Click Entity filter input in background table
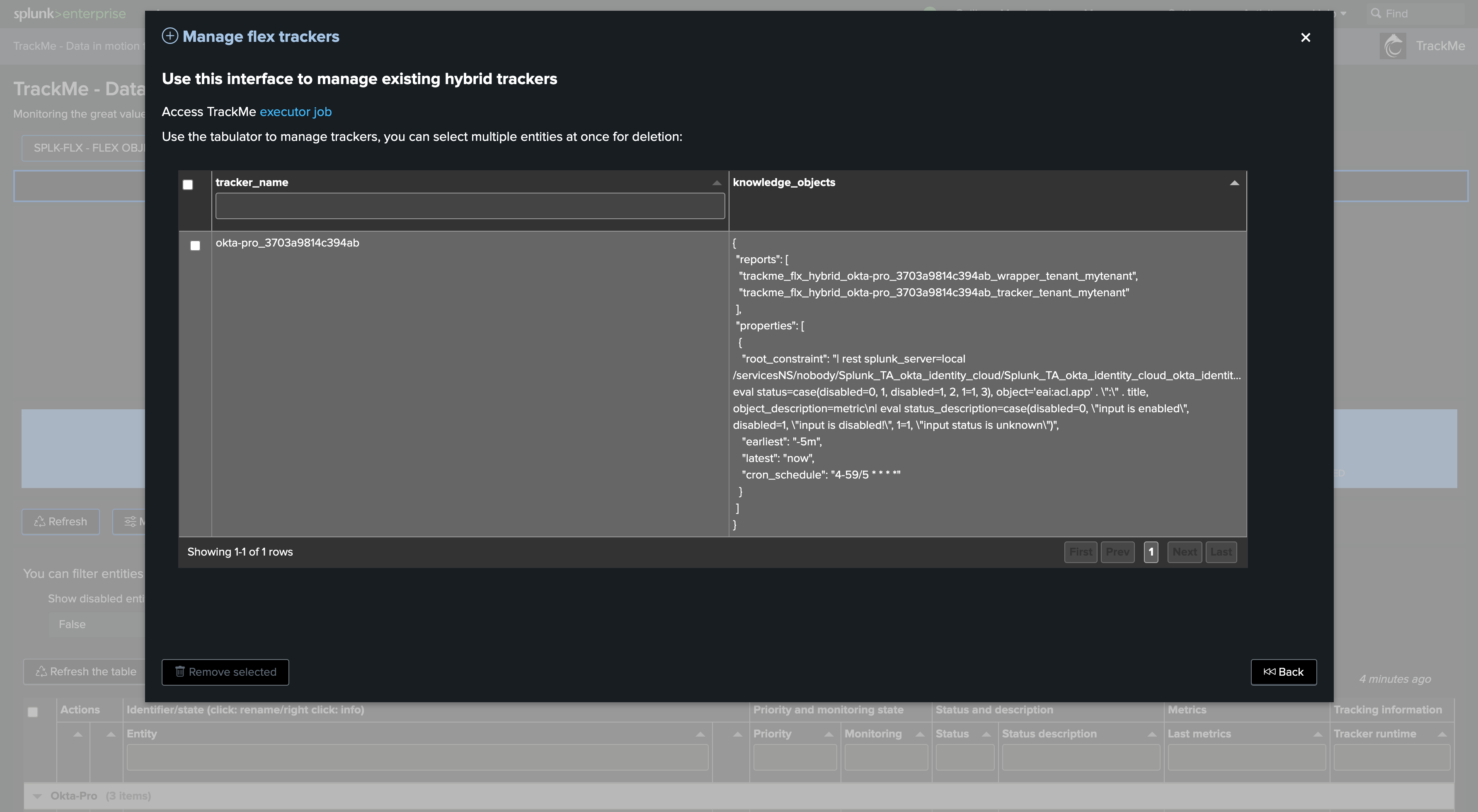 tap(417, 758)
